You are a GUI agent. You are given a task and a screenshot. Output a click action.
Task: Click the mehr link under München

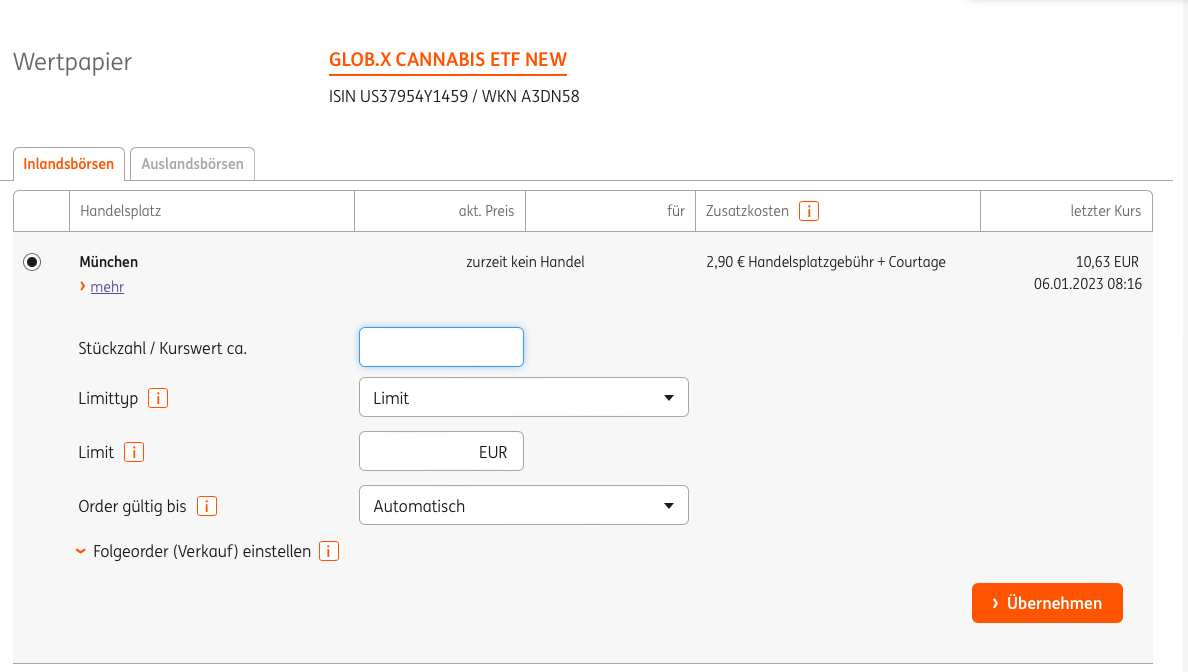click(x=107, y=287)
